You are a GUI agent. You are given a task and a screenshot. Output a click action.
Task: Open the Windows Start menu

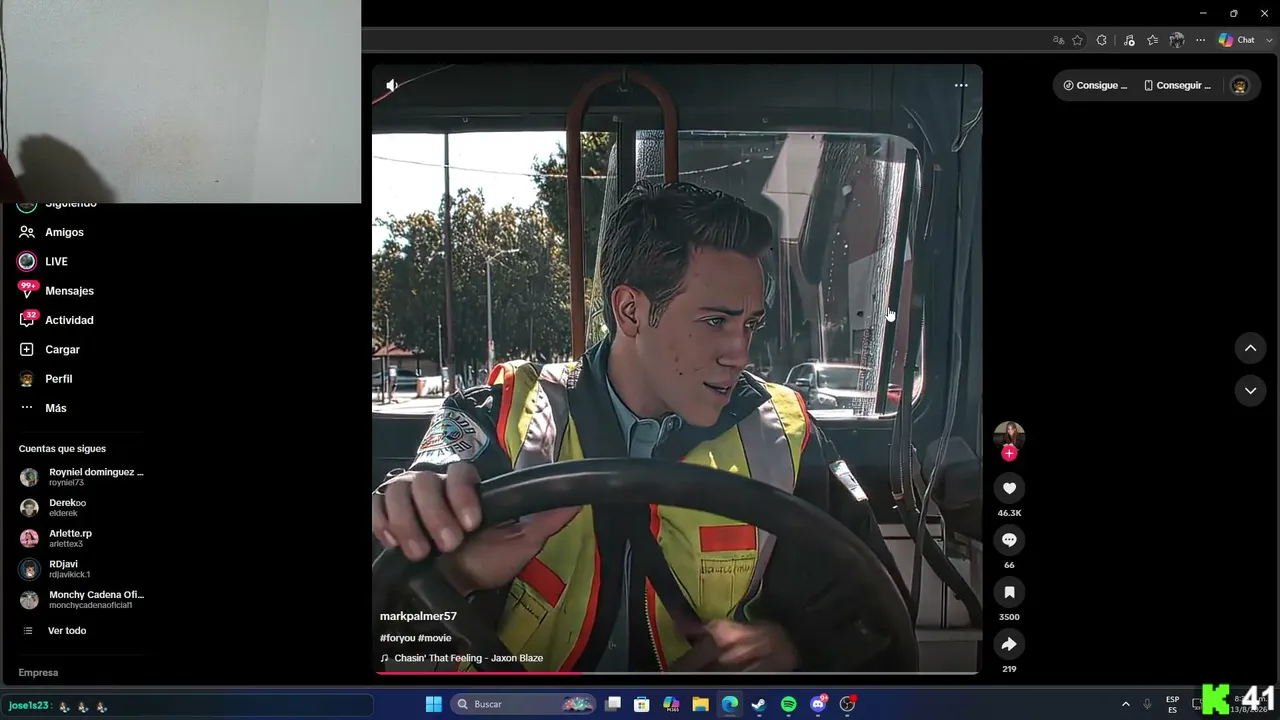(434, 704)
